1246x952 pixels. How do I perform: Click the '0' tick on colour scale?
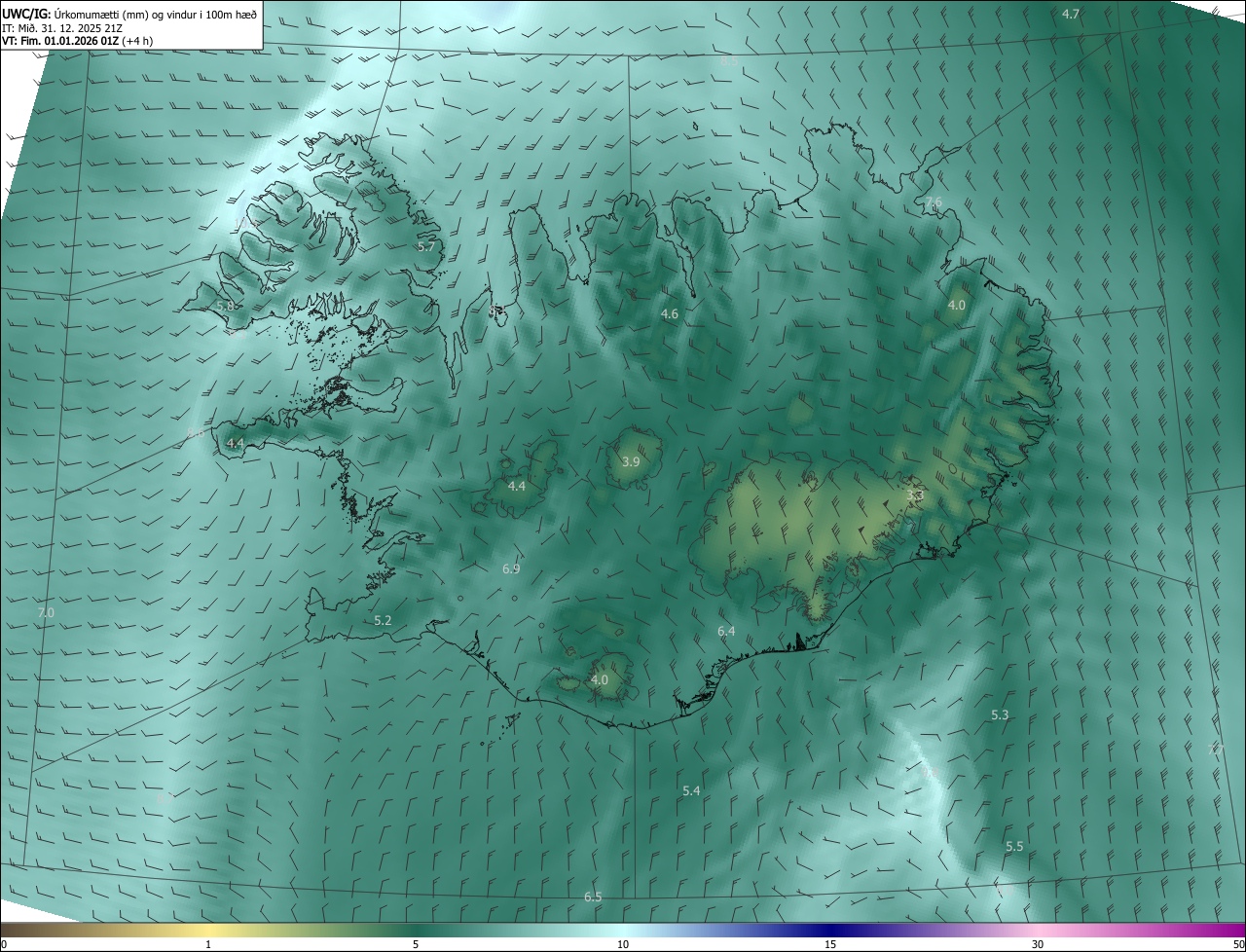pyautogui.click(x=3, y=944)
